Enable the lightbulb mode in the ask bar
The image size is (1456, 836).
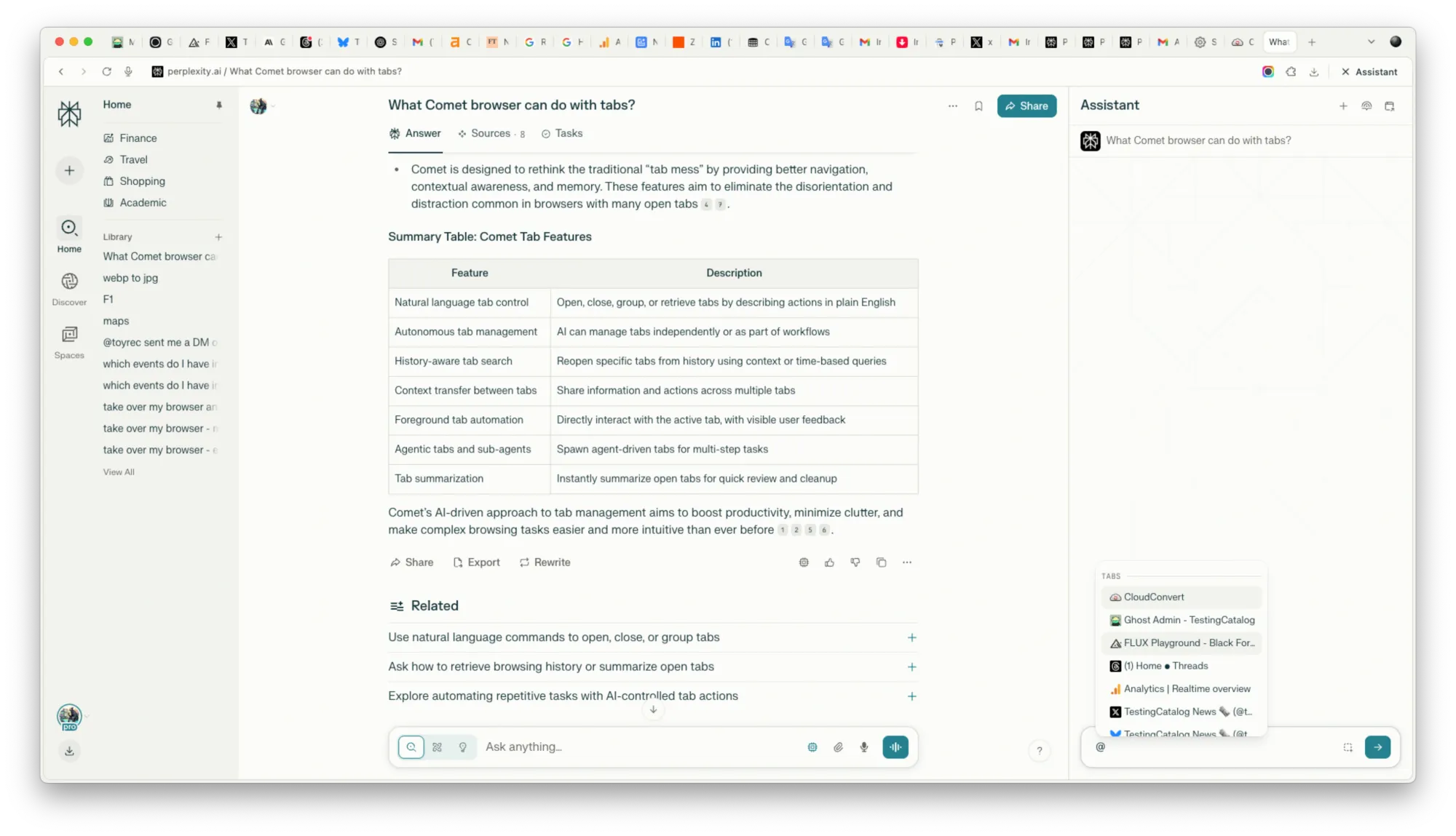click(463, 747)
